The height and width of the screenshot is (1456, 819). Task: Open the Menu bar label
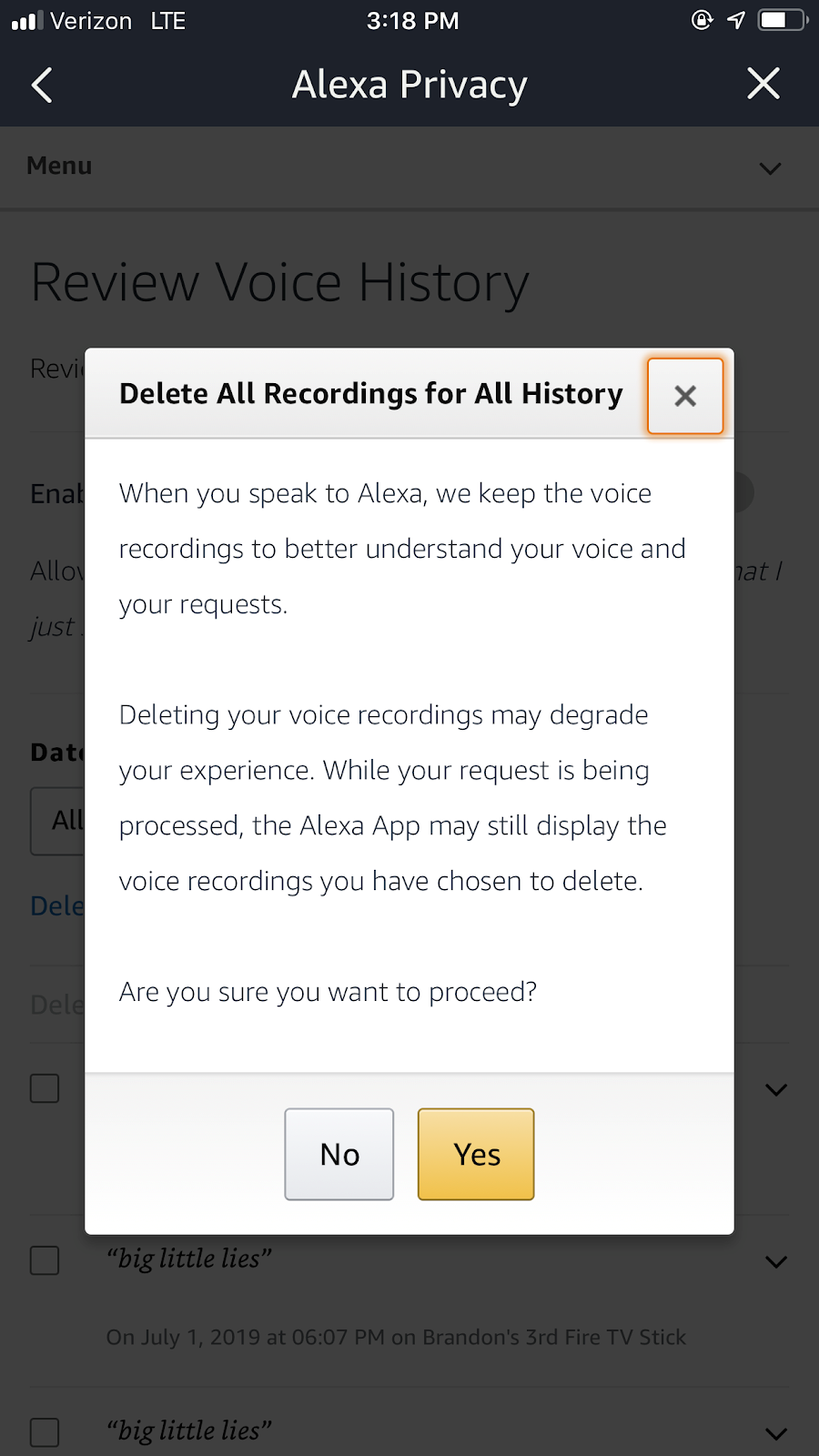[59, 166]
